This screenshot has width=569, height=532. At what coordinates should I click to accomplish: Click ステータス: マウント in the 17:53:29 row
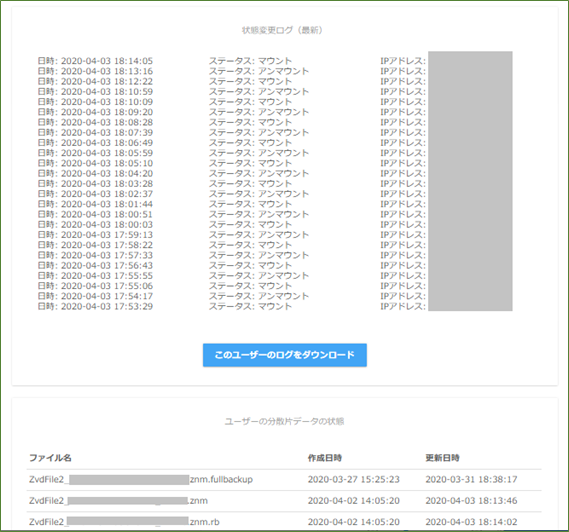[250, 306]
